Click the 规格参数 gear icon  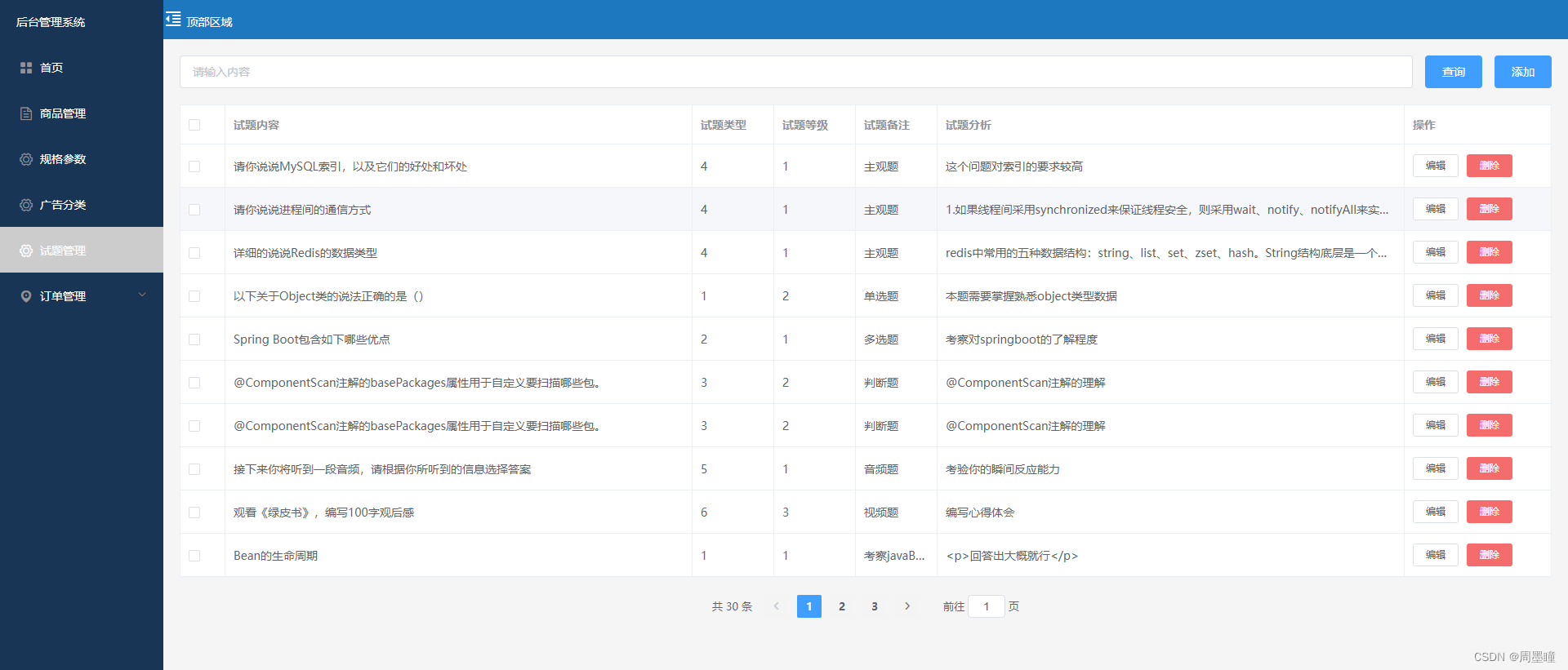click(x=26, y=159)
